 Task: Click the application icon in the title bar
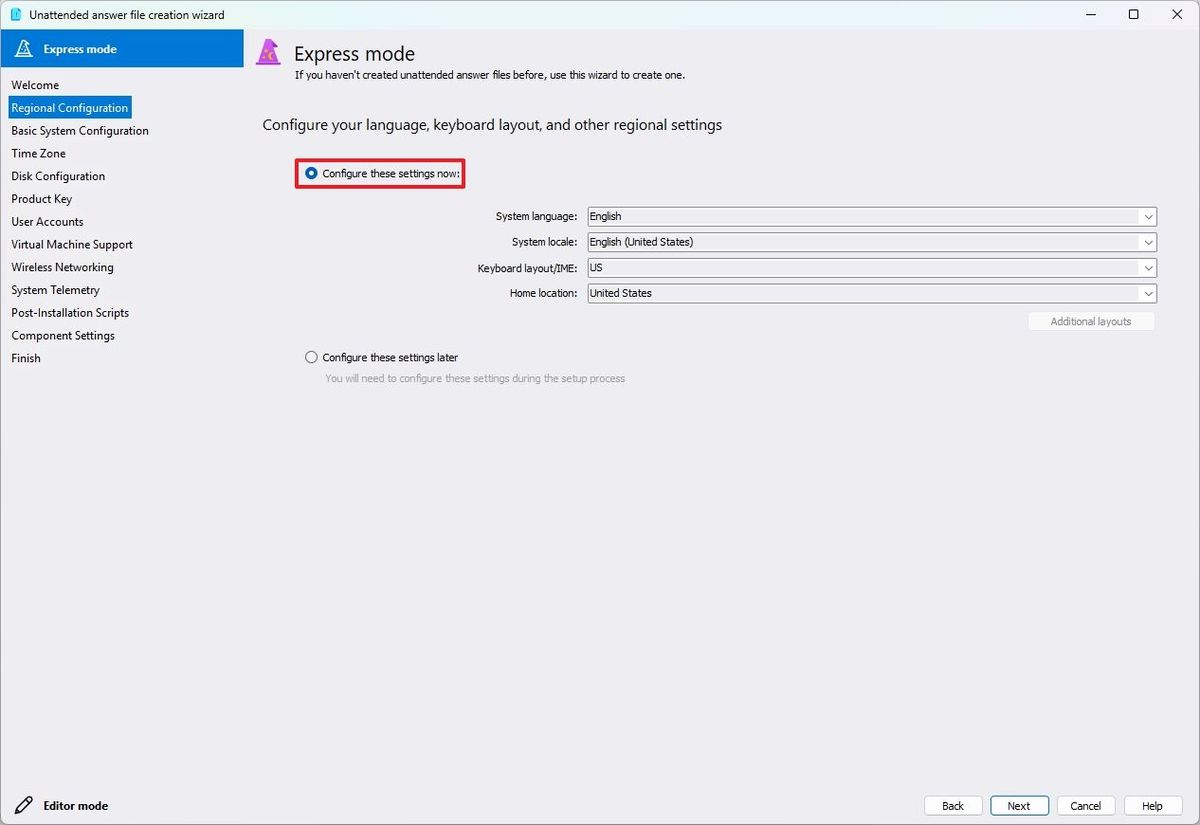14,14
